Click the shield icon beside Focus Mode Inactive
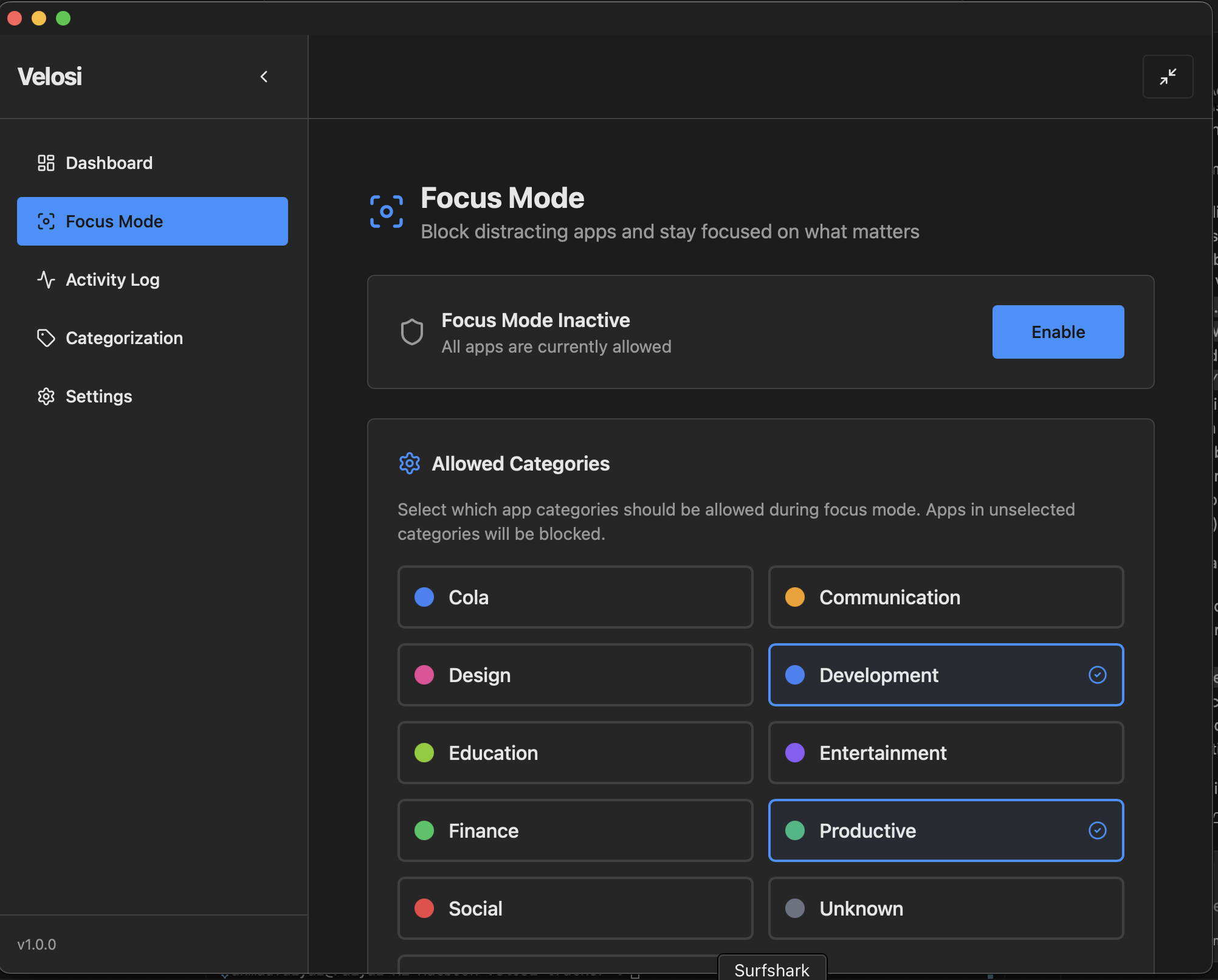This screenshot has height=980, width=1218. click(412, 332)
